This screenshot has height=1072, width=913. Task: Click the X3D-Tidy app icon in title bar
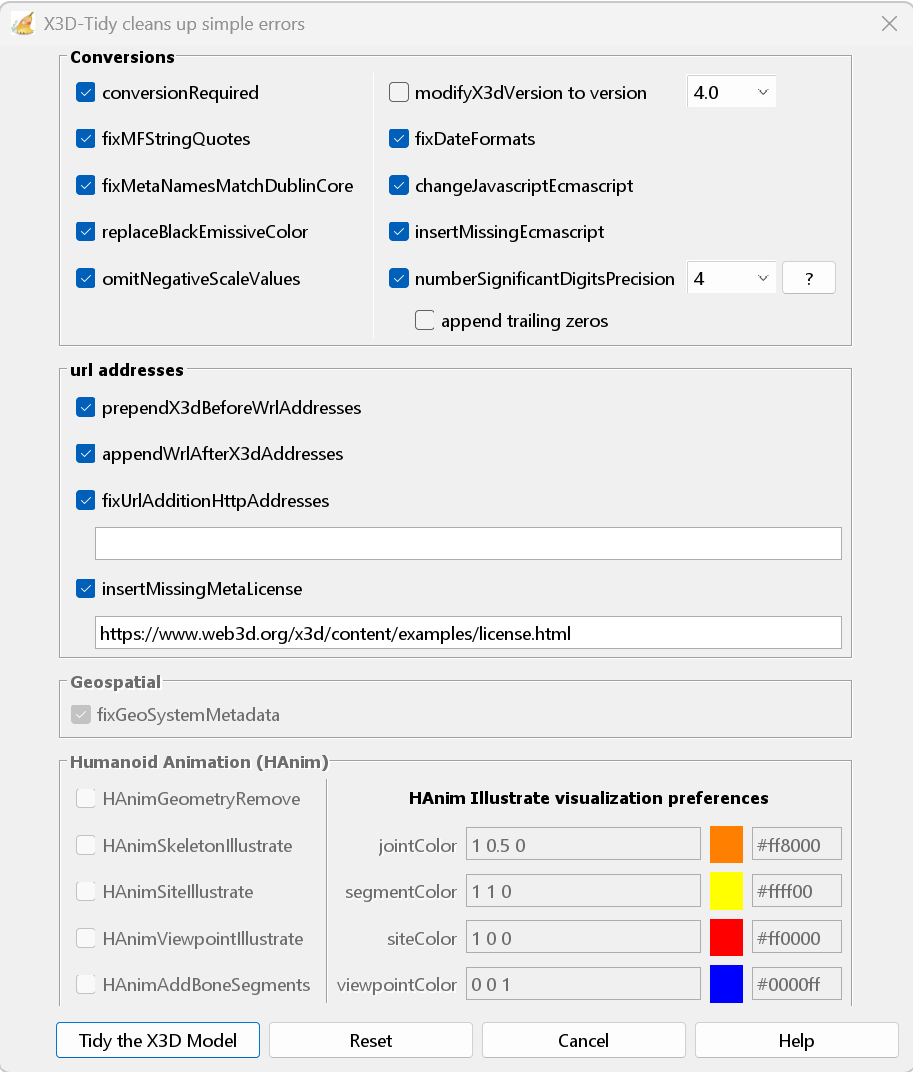[23, 24]
